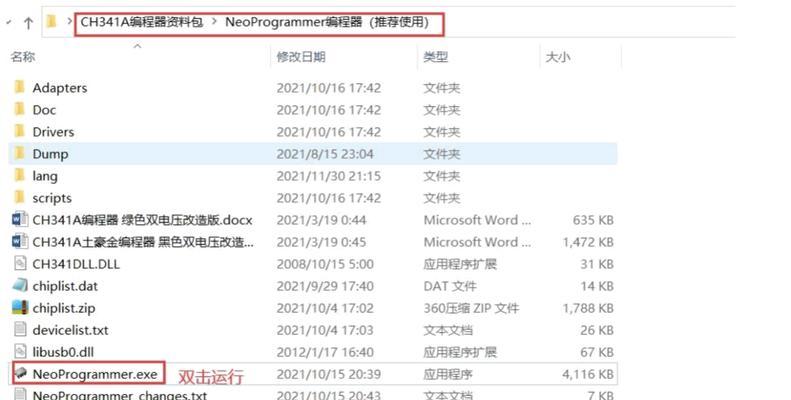Click date 2012/1/17 16:40 of libusb0.dll

coord(325,352)
